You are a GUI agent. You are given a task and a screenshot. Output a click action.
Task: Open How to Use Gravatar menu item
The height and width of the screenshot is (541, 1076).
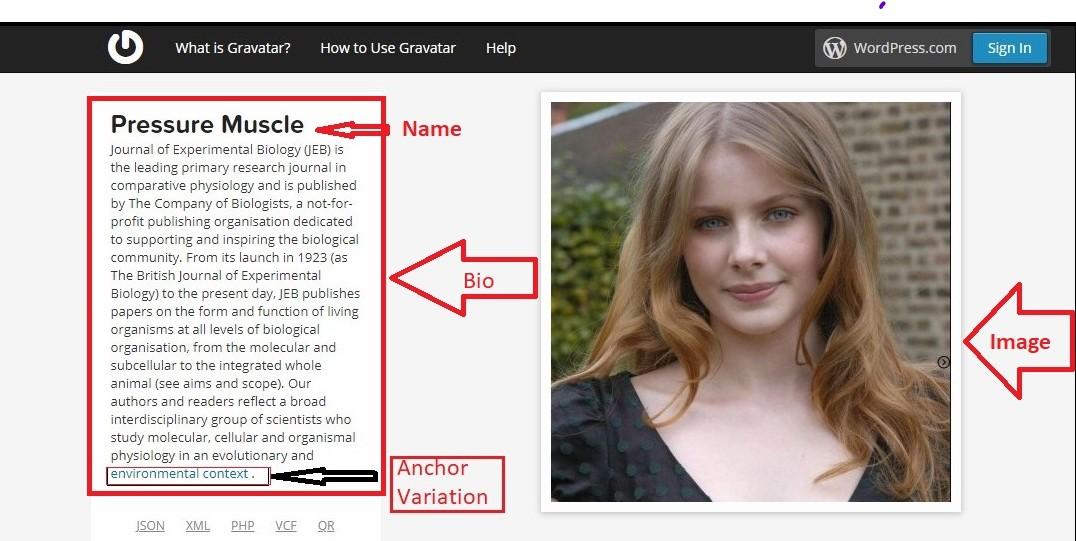point(388,48)
